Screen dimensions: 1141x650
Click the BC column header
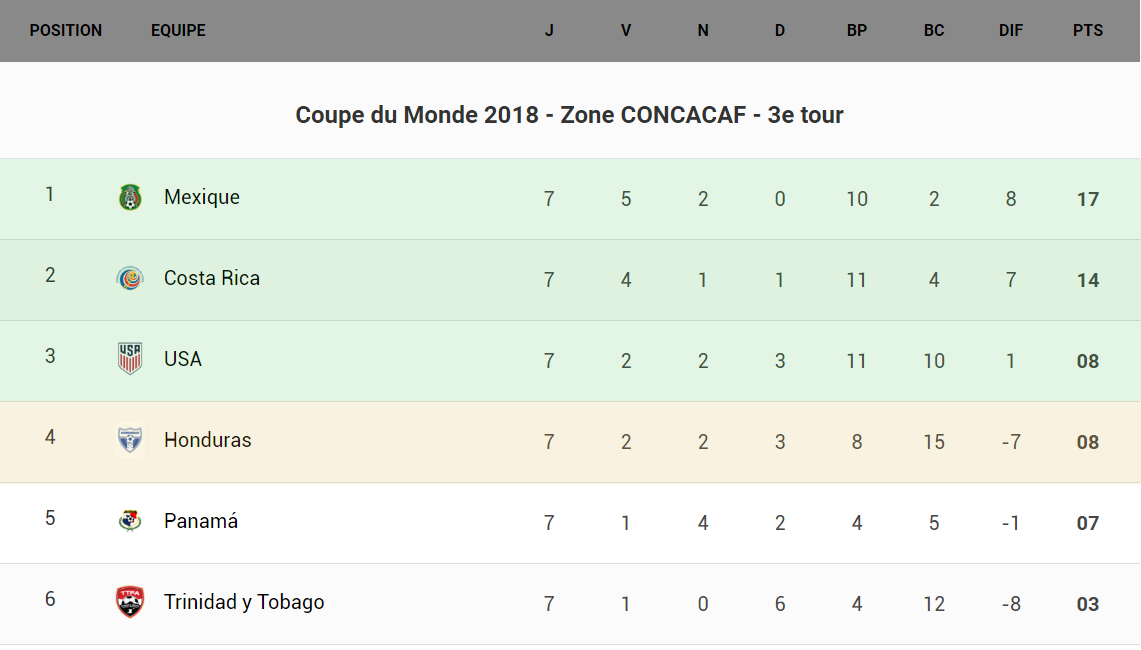coord(934,31)
